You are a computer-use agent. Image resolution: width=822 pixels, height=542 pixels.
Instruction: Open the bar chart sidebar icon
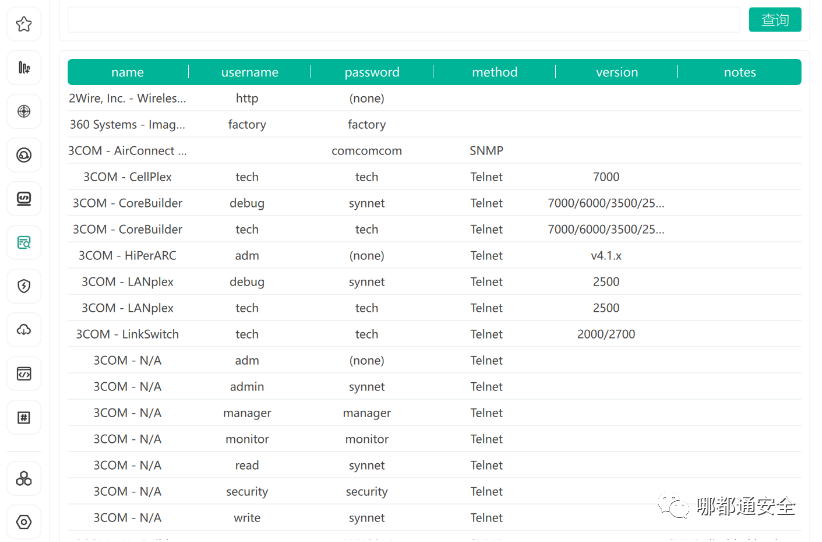coord(24,68)
